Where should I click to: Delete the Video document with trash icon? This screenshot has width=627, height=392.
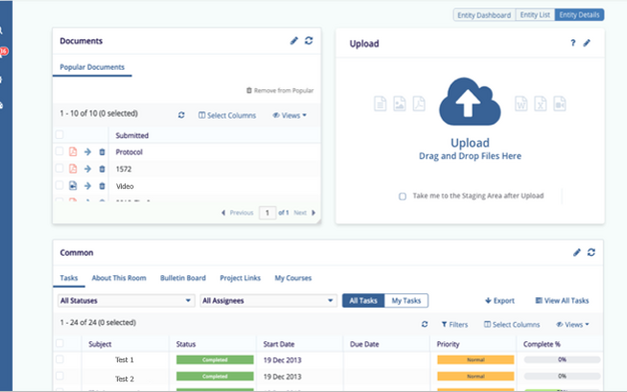[102, 186]
